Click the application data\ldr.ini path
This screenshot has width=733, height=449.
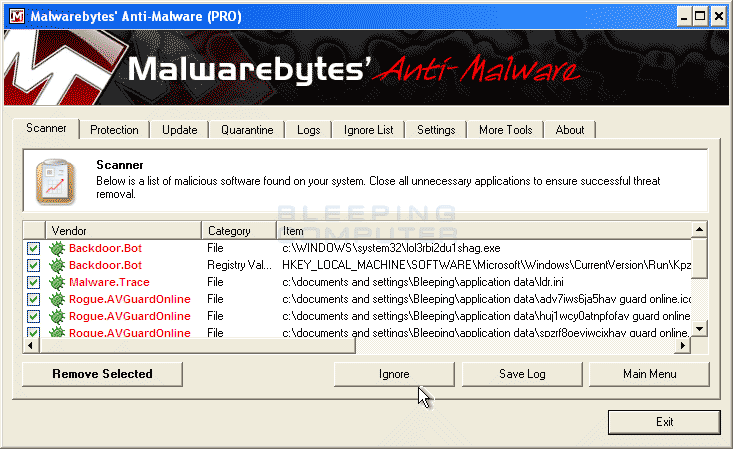423,282
